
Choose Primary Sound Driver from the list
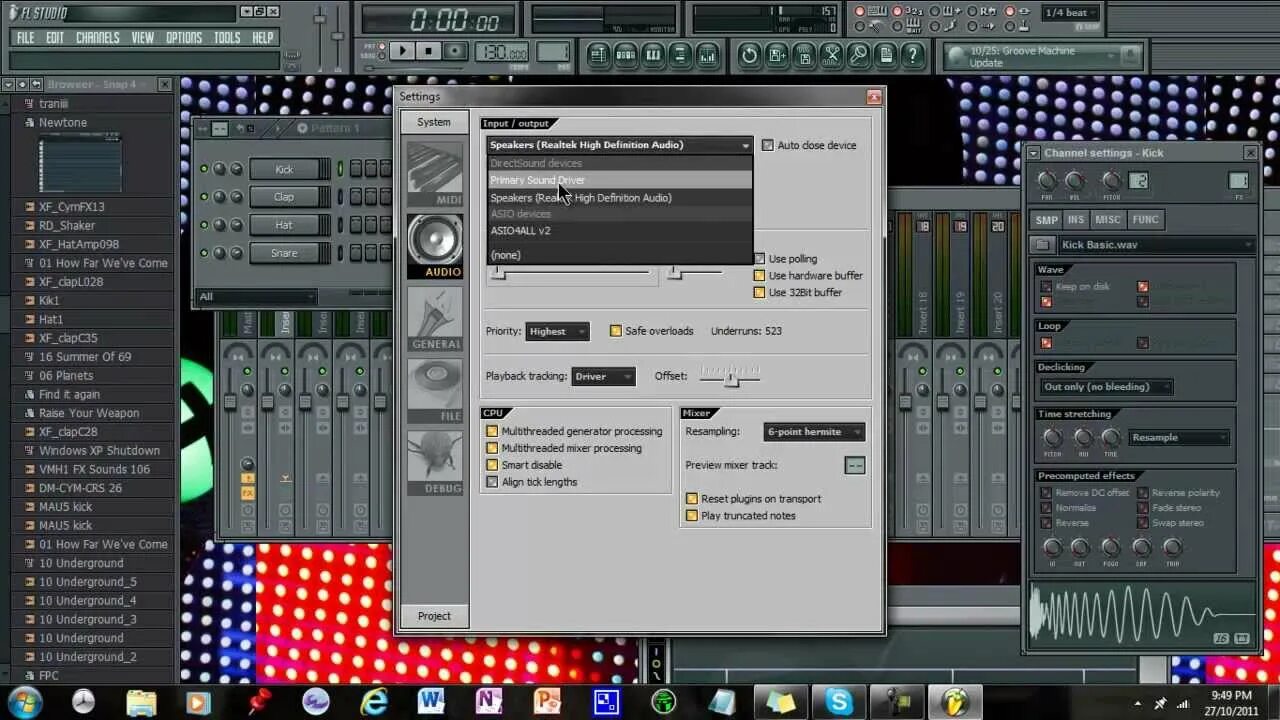tap(620, 180)
